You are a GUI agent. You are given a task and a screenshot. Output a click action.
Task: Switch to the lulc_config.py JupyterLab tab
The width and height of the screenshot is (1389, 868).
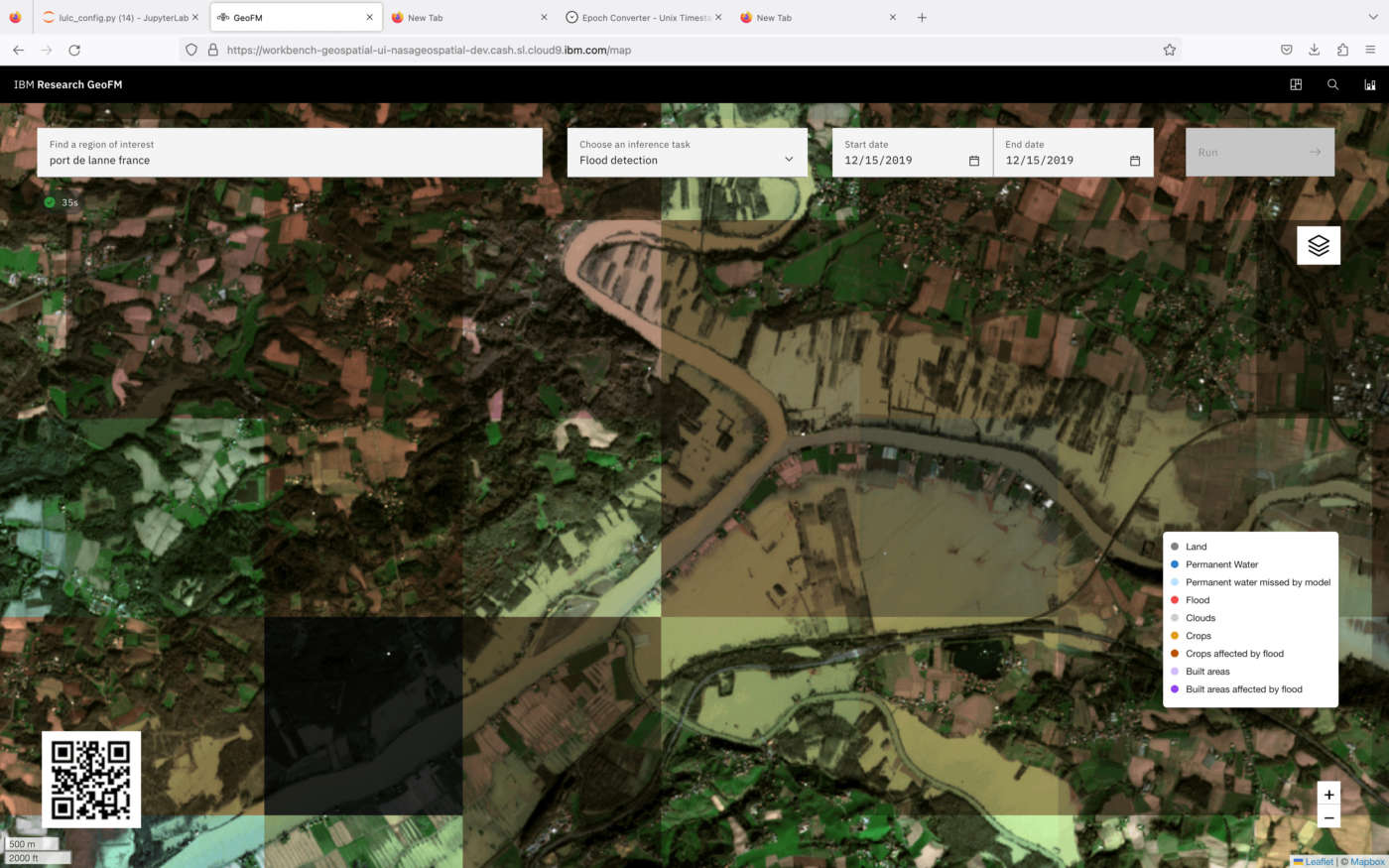click(x=119, y=18)
